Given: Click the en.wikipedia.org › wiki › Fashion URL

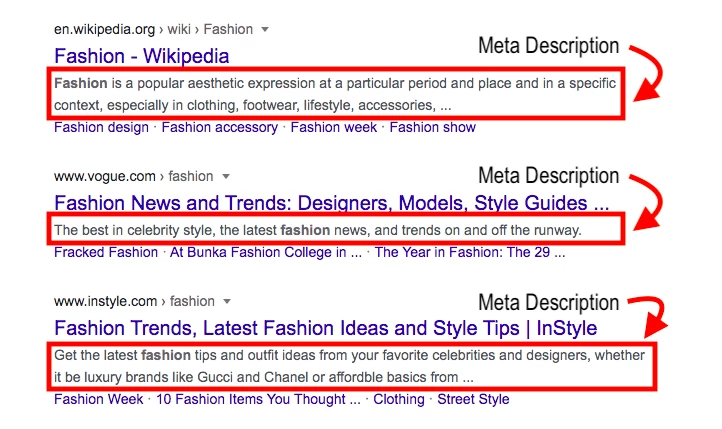Looking at the screenshot, I should tap(153, 29).
